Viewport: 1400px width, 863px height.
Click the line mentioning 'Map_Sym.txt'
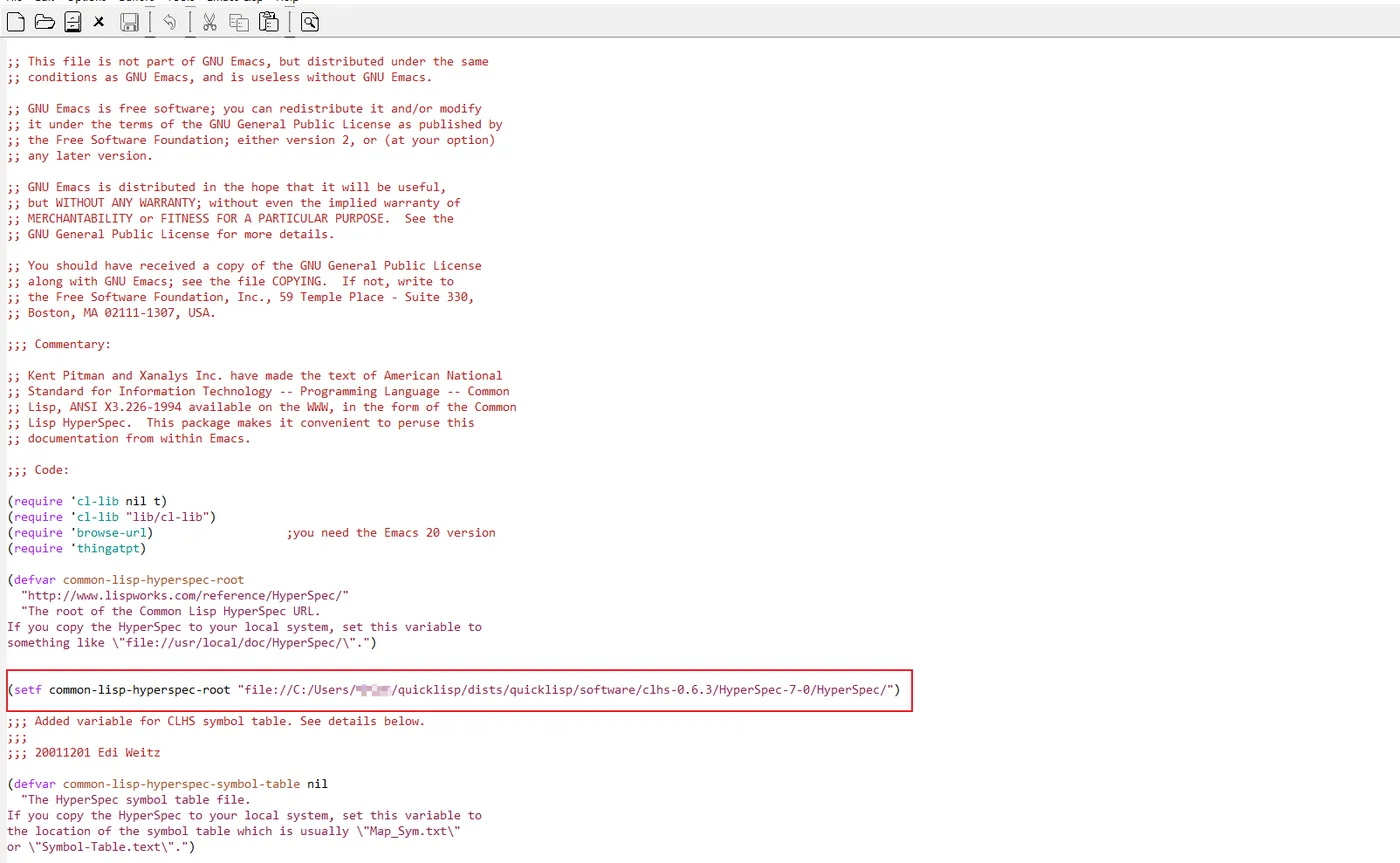234,831
